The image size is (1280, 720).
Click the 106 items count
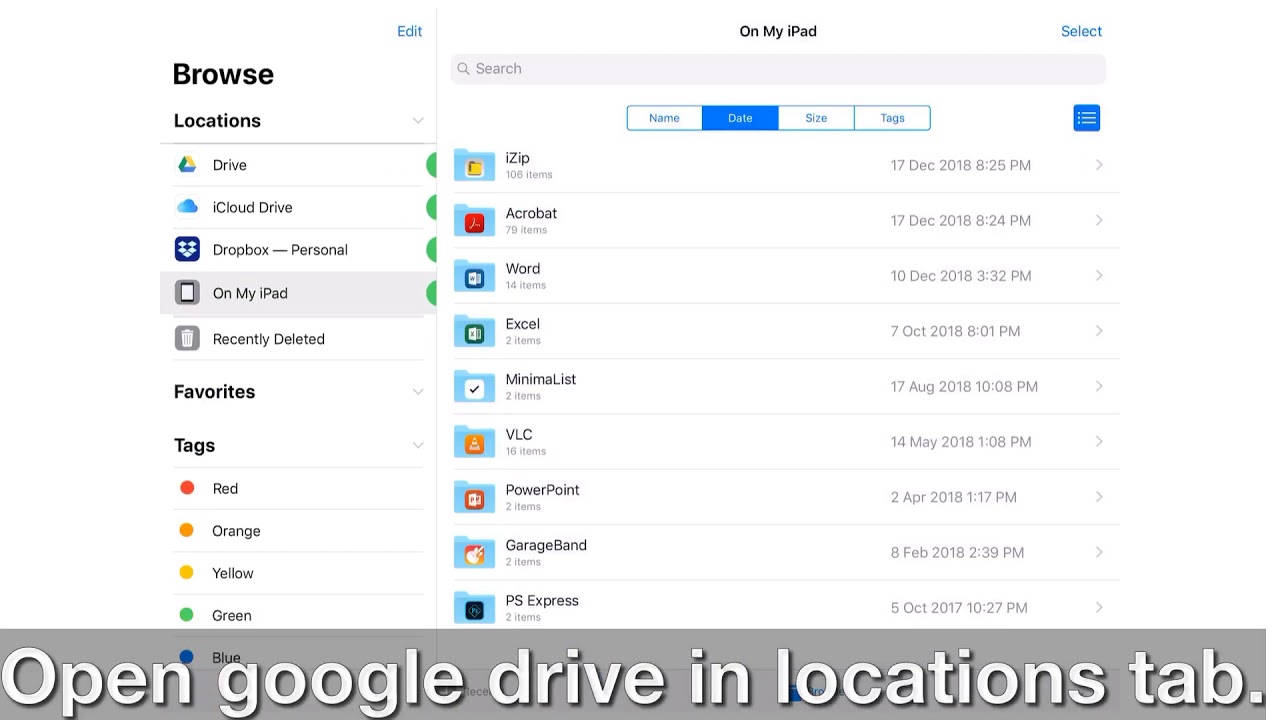[528, 175]
